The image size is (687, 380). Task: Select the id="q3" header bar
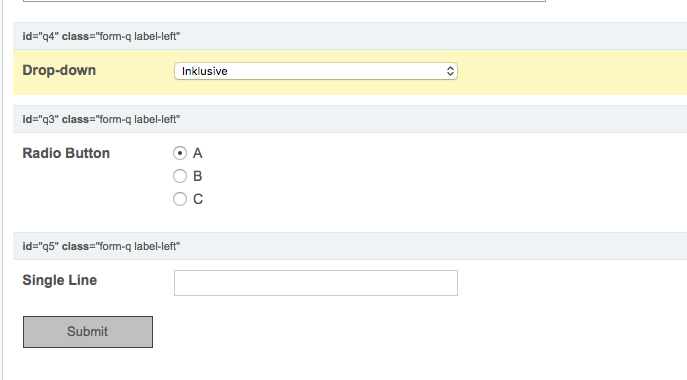[x=350, y=119]
